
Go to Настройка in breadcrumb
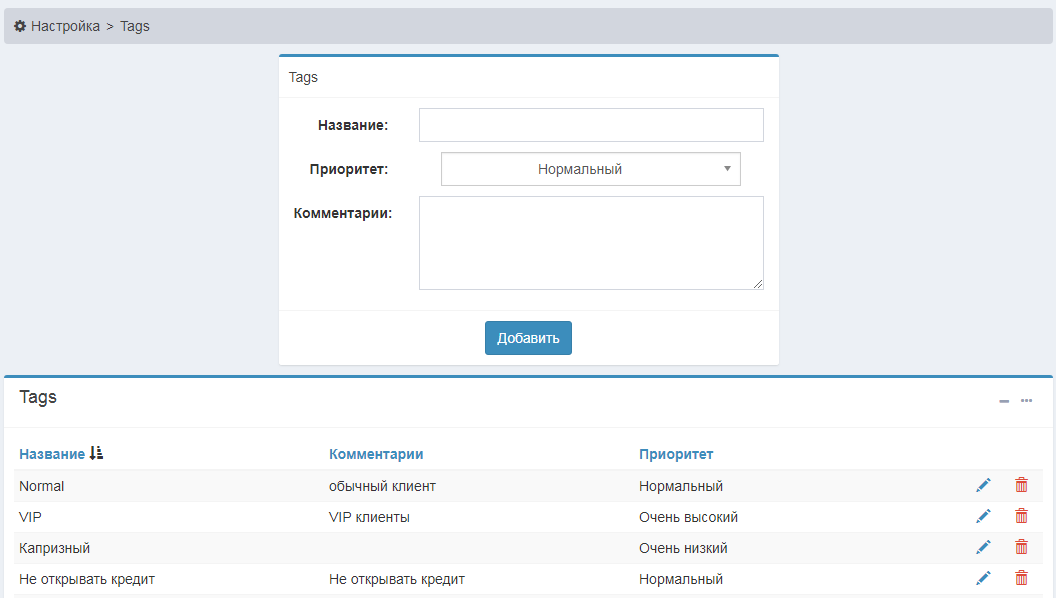[x=65, y=26]
